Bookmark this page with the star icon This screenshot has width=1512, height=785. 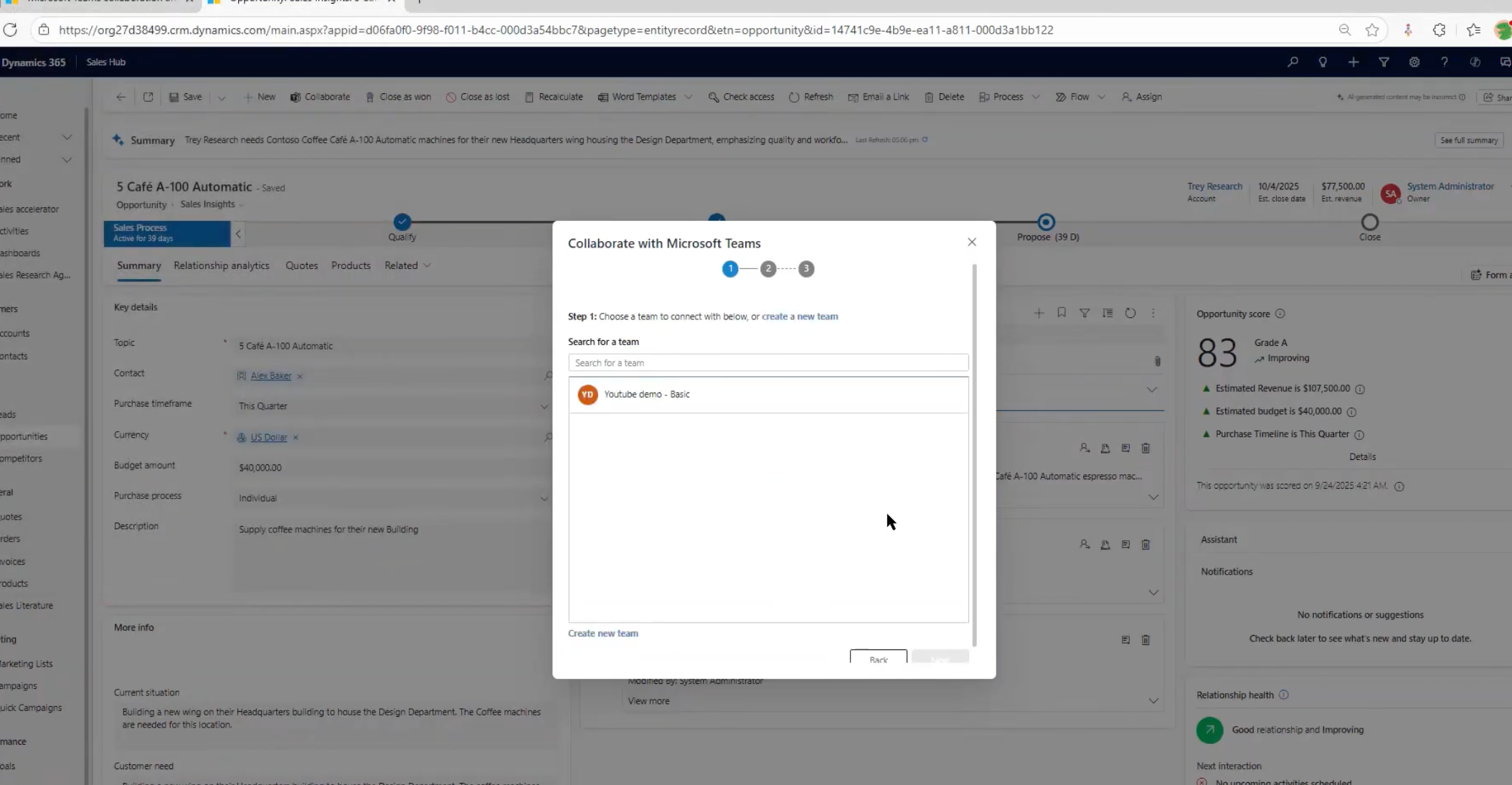pos(1372,30)
